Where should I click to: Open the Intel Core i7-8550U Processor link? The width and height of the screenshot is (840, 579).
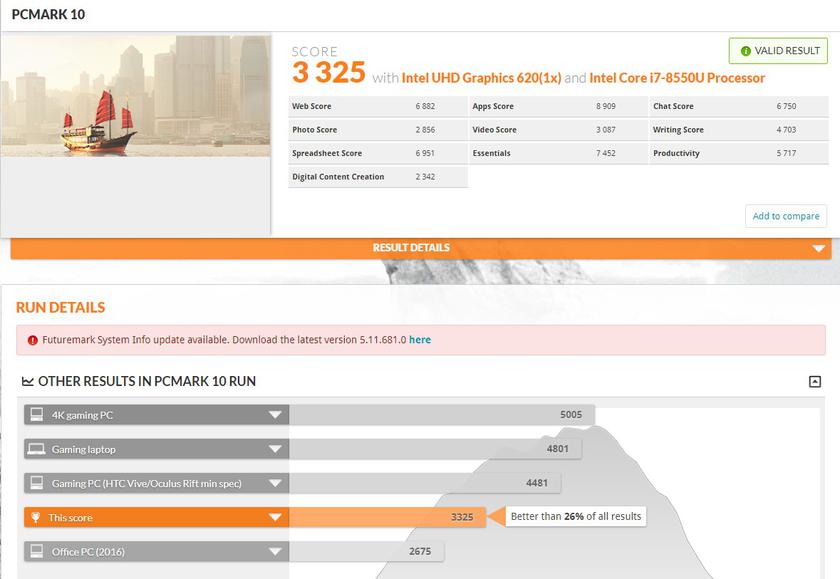click(677, 78)
